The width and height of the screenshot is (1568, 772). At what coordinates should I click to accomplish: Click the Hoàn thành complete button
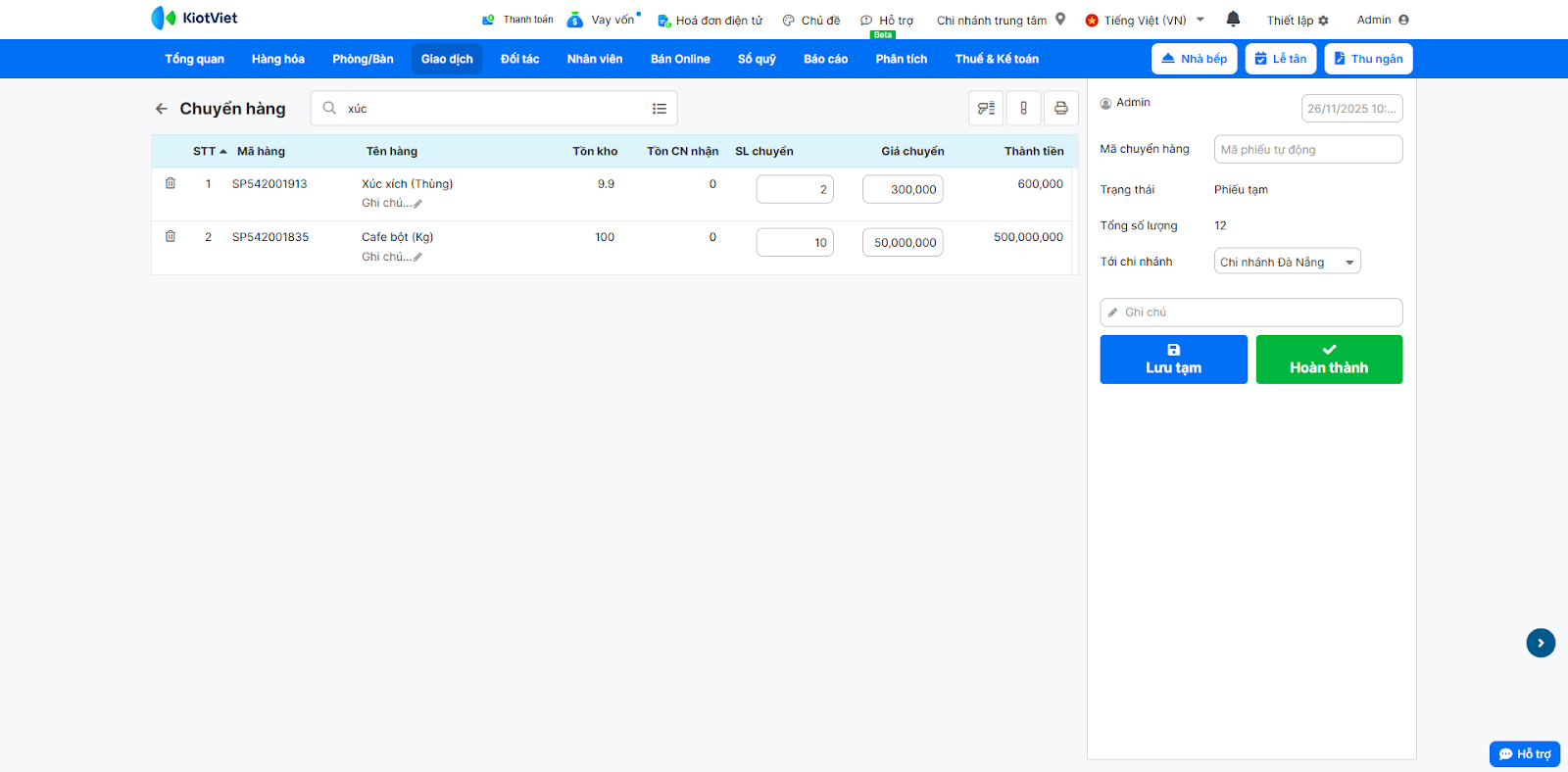(1329, 360)
